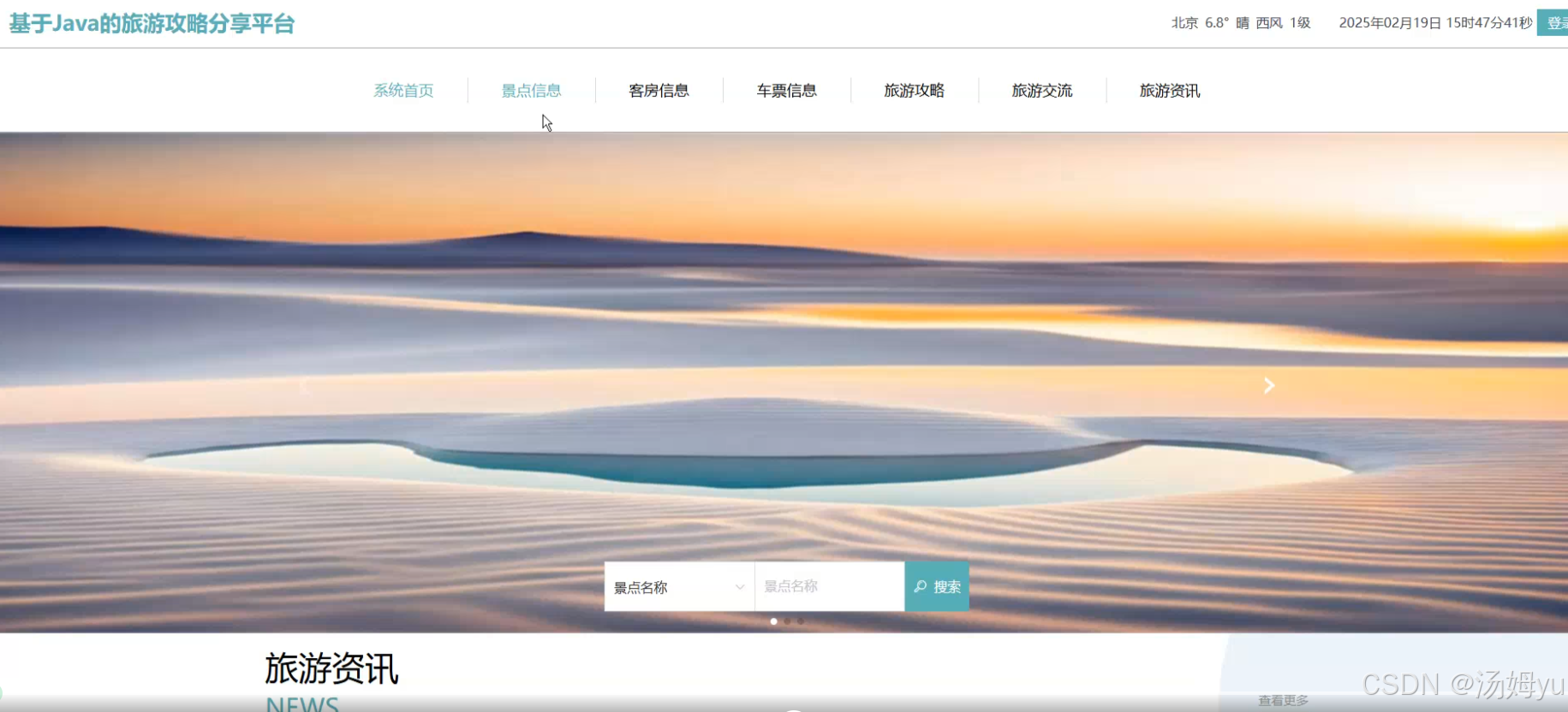Click the 搜索 search button
The width and height of the screenshot is (1568, 712).
tap(937, 587)
